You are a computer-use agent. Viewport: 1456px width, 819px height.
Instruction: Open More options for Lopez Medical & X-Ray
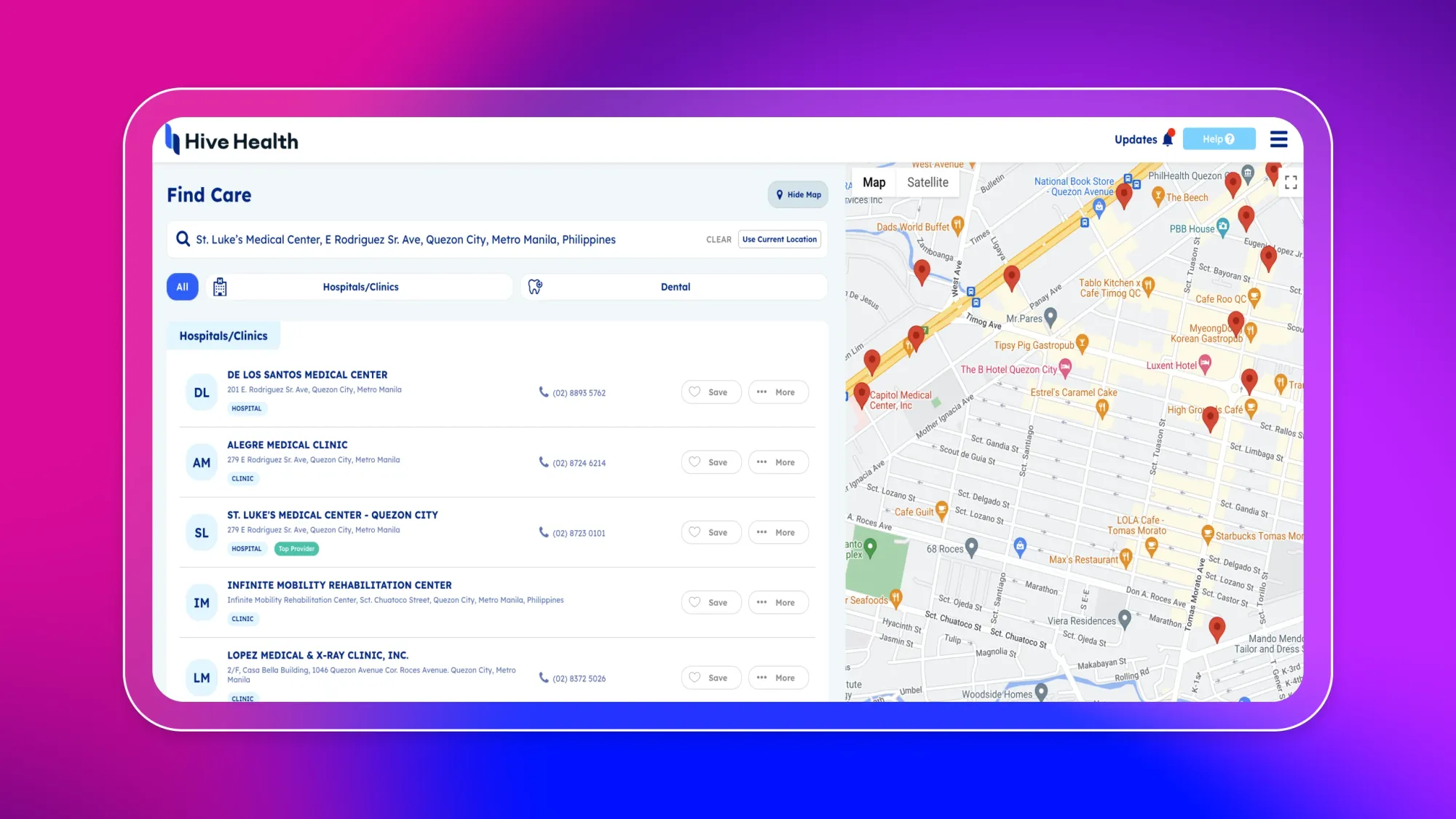click(778, 677)
